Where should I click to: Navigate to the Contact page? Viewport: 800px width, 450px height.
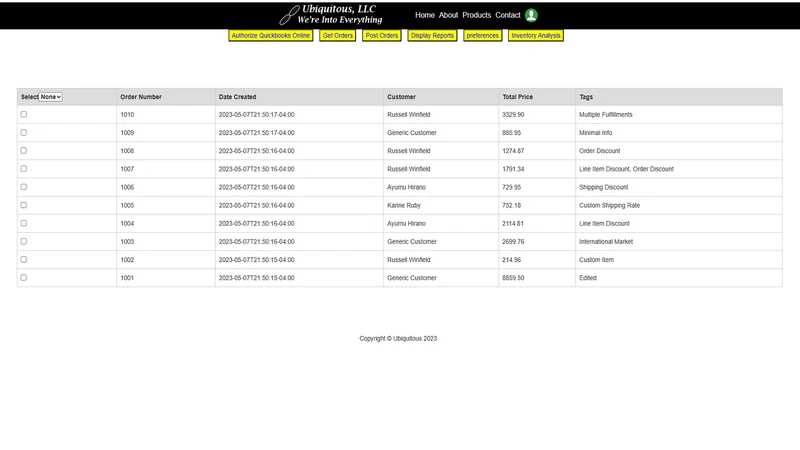click(x=508, y=15)
